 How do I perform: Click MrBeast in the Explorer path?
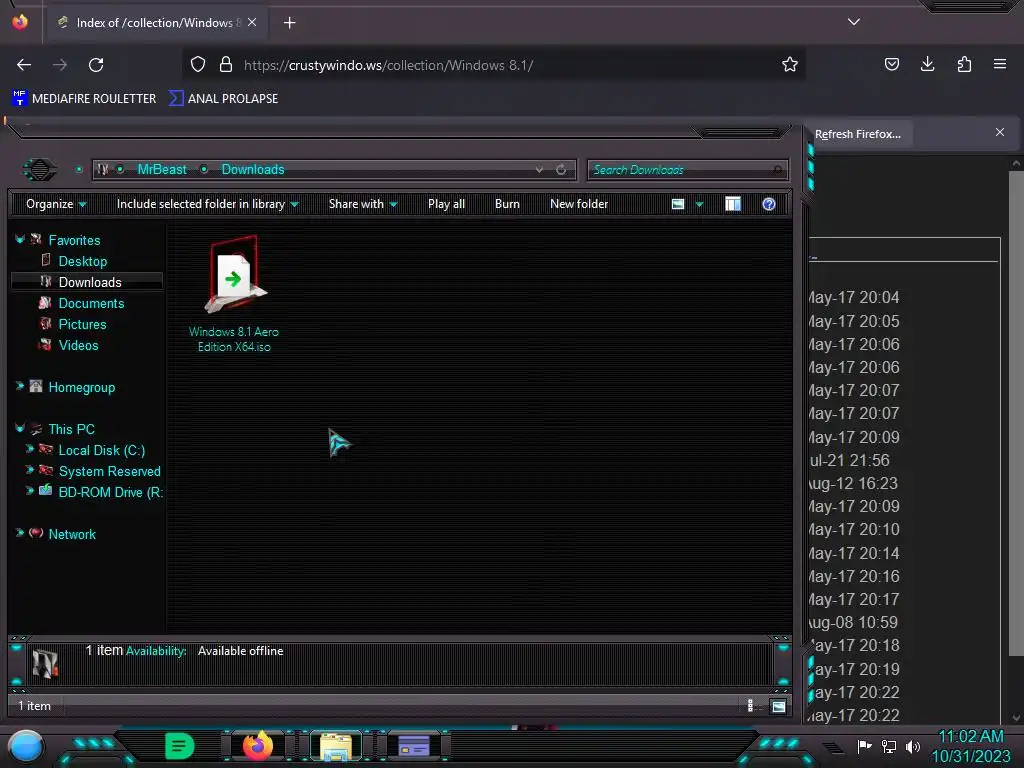tap(162, 170)
